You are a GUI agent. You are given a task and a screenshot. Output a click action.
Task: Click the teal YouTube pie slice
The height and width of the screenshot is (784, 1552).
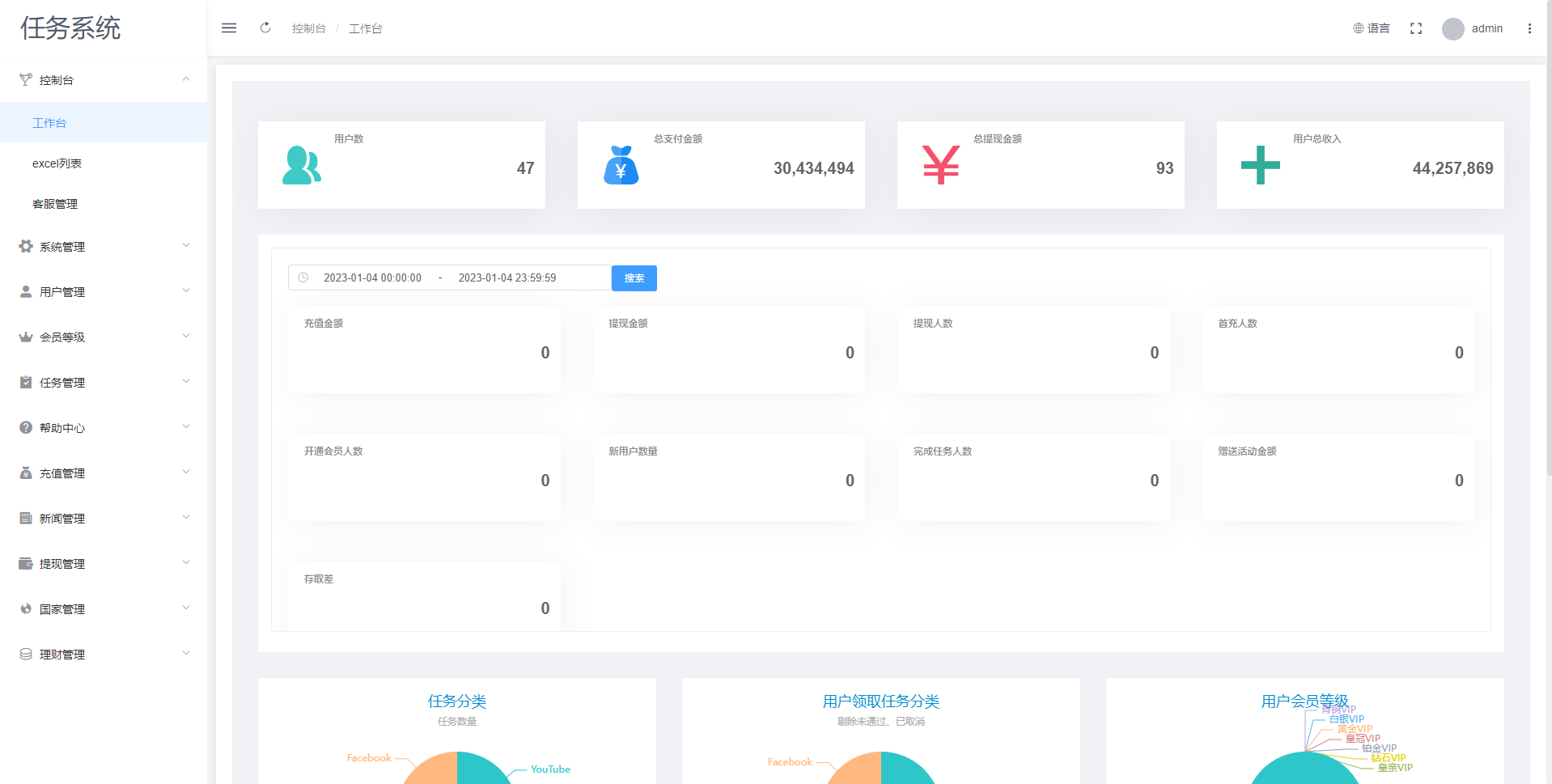pos(482,769)
